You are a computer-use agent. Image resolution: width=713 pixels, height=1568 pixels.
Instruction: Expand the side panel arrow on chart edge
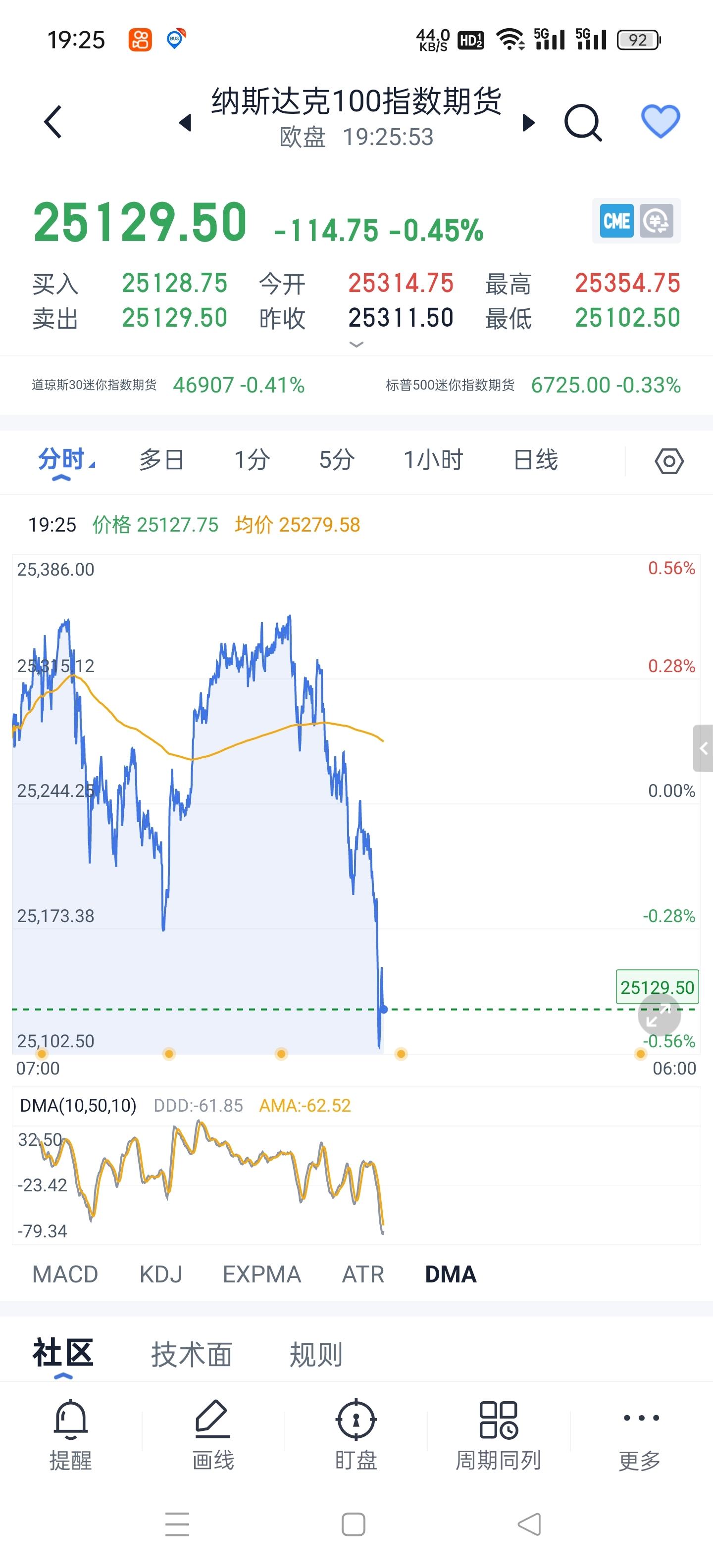coord(703,748)
